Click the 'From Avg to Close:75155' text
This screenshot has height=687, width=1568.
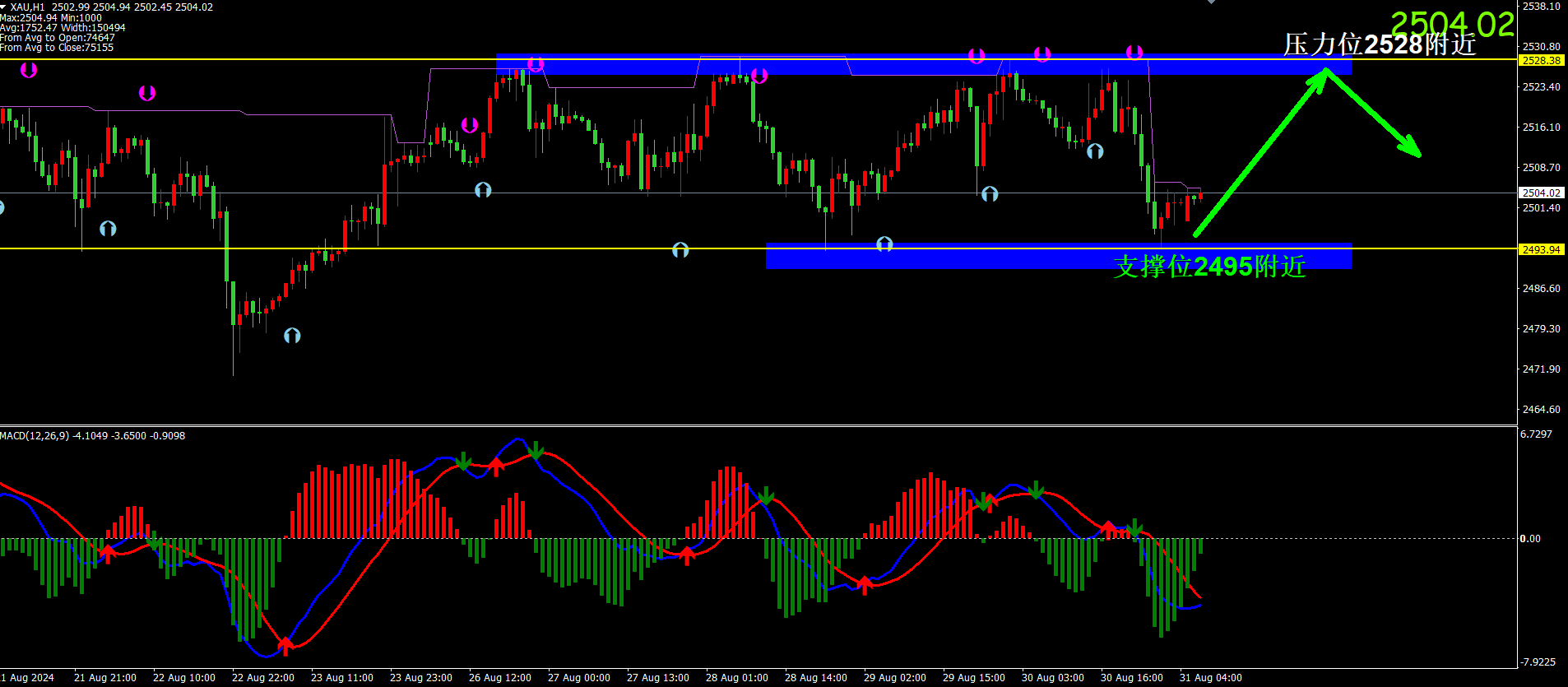pos(57,47)
